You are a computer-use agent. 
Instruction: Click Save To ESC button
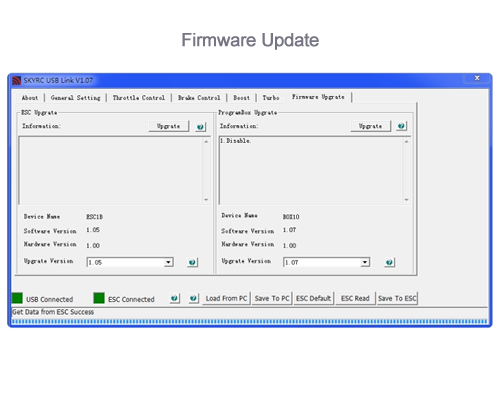[x=397, y=298]
